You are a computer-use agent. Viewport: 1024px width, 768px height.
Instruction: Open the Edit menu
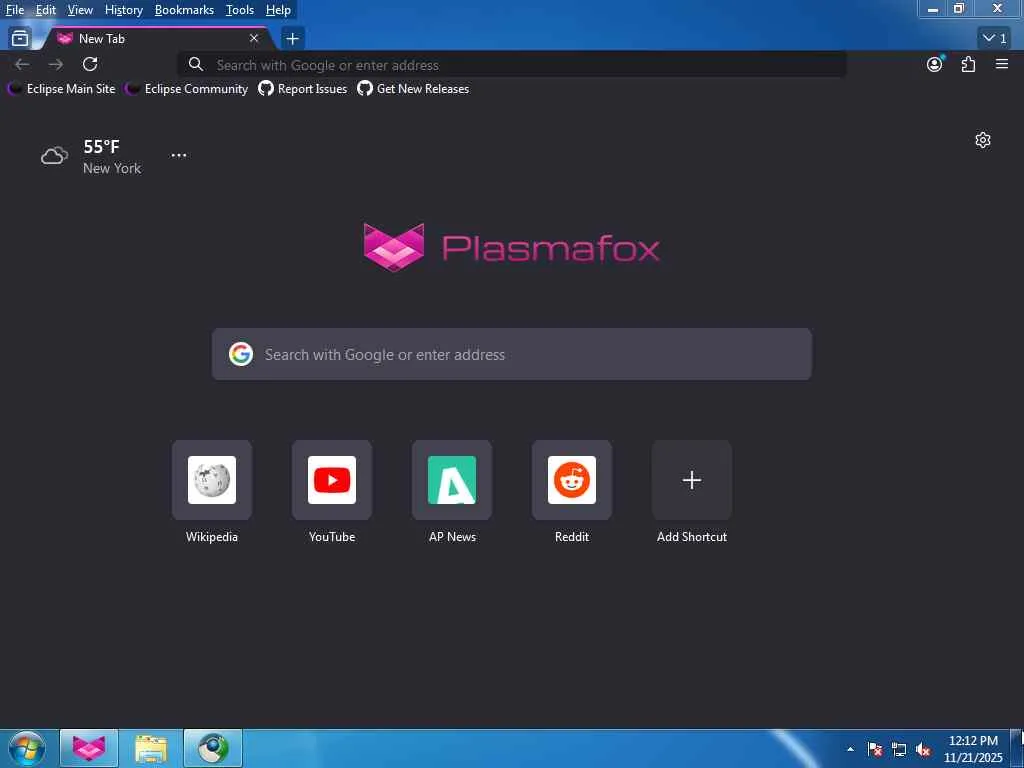coord(46,10)
